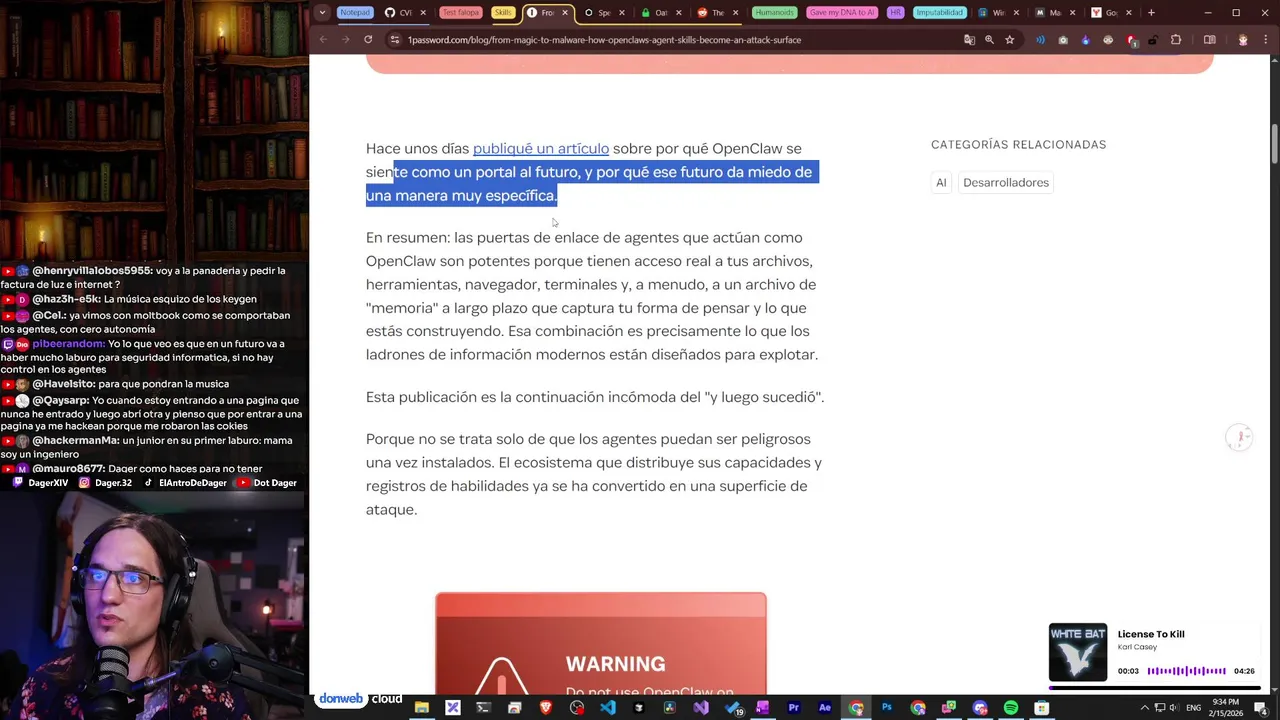The width and height of the screenshot is (1280, 720).
Task: Open the tab search dropdown chevron
Action: pos(322,13)
